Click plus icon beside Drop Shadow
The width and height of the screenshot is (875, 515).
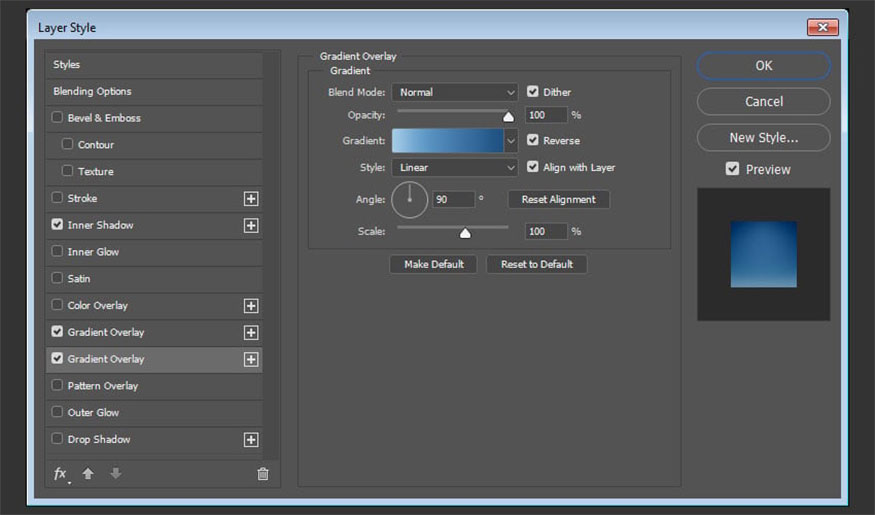[251, 440]
